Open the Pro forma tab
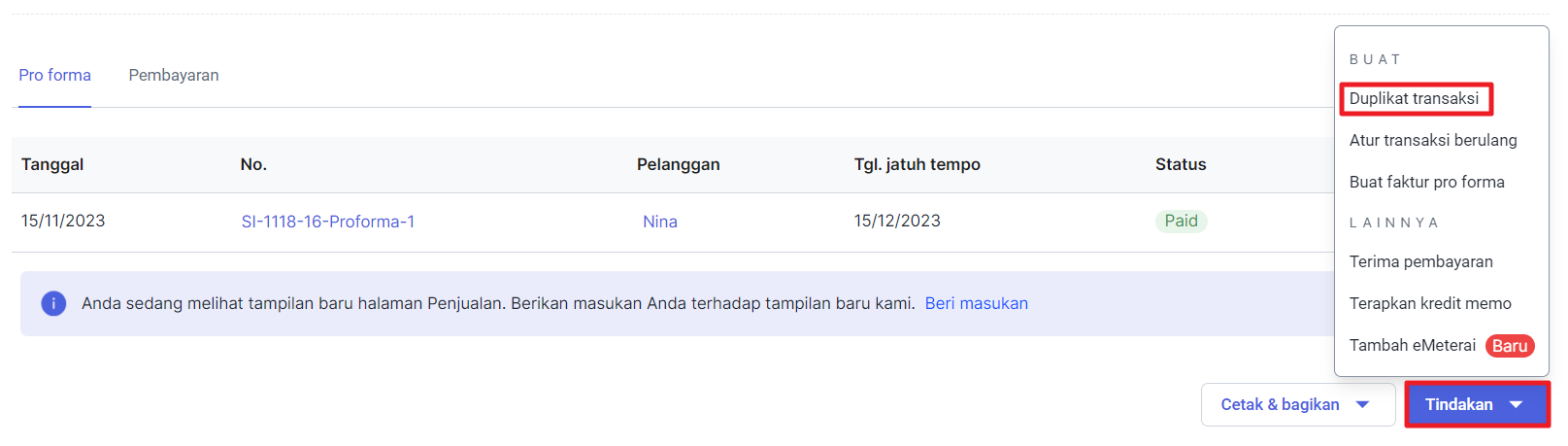The width and height of the screenshot is (1568, 446). 54,75
